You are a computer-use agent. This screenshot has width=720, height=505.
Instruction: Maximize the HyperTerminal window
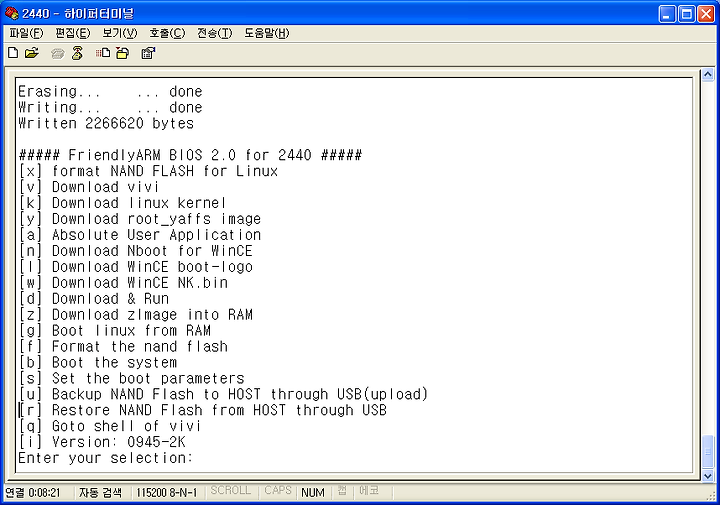pos(686,14)
